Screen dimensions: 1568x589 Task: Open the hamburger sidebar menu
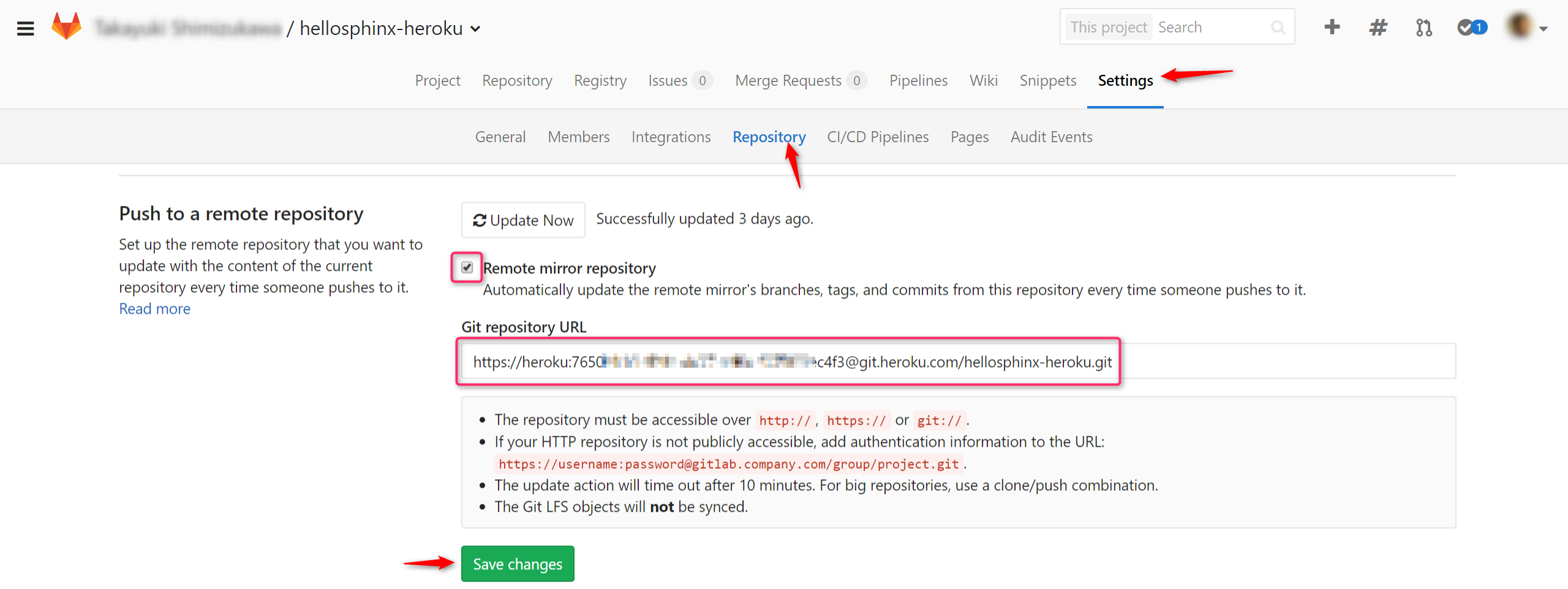pyautogui.click(x=25, y=28)
